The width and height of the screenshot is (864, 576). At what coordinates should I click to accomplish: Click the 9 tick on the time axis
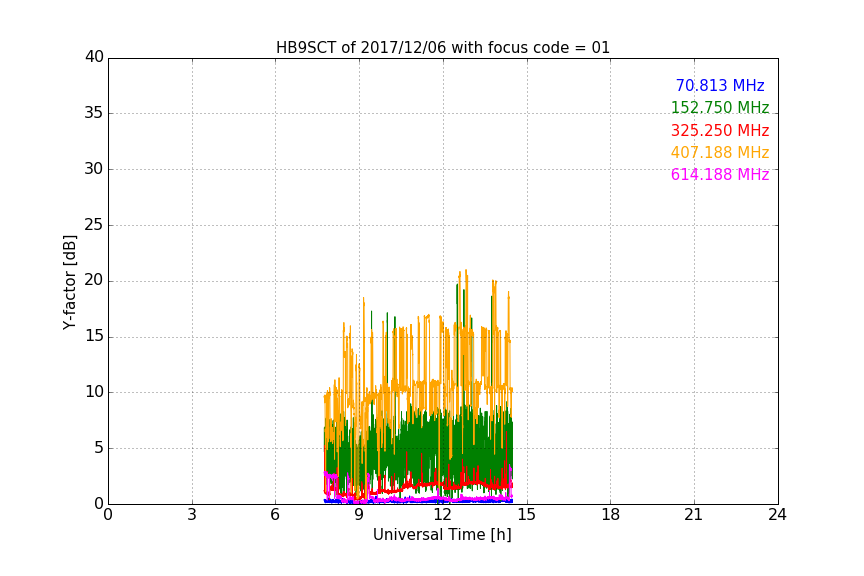[x=359, y=515]
